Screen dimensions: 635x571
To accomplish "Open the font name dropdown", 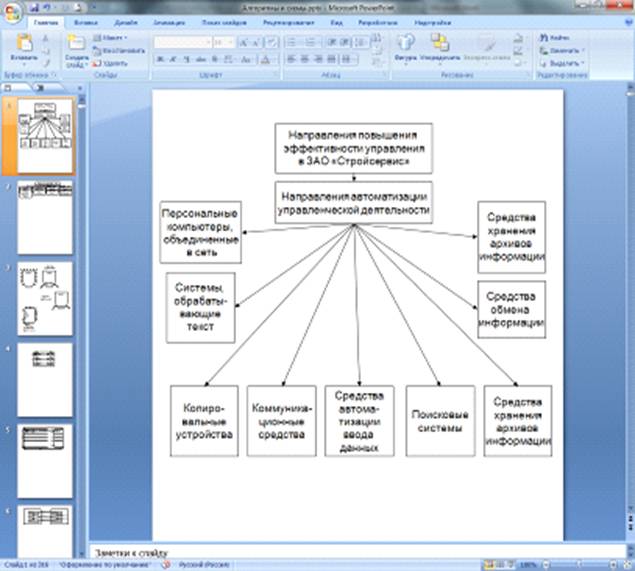I will click(x=207, y=42).
